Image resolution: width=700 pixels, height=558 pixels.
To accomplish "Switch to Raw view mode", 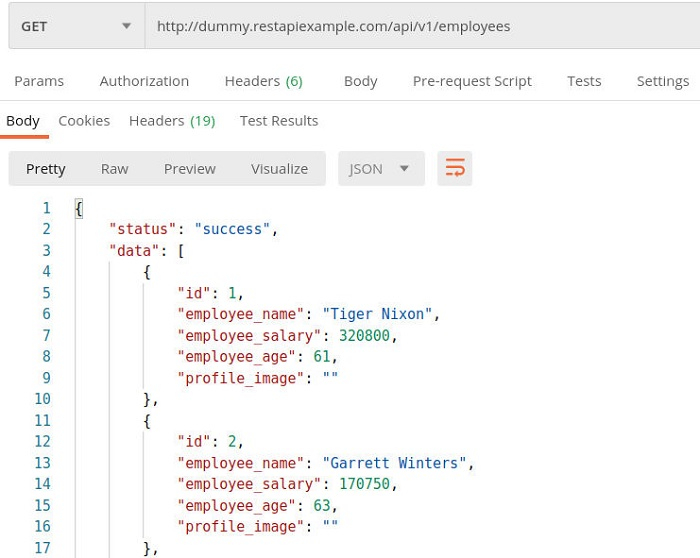I will (114, 169).
